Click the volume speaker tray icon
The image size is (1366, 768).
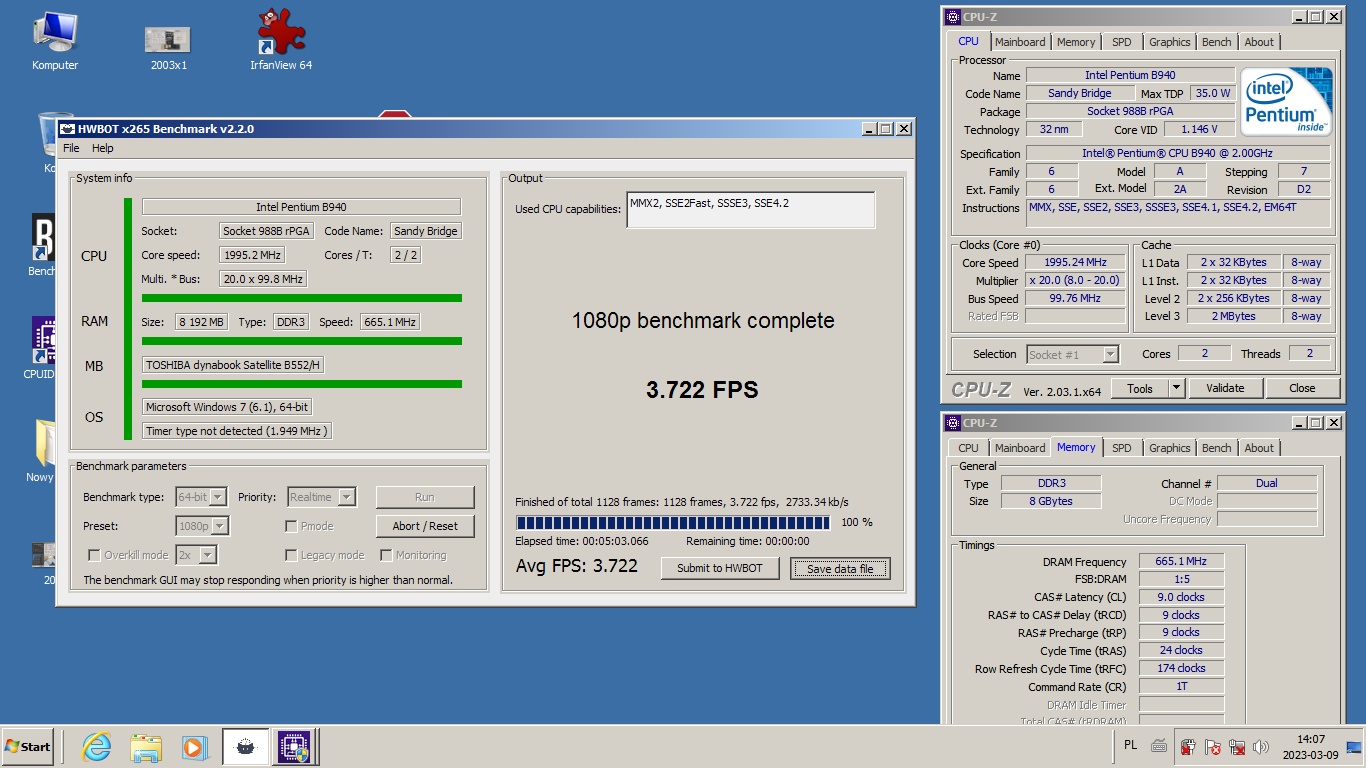1261,746
